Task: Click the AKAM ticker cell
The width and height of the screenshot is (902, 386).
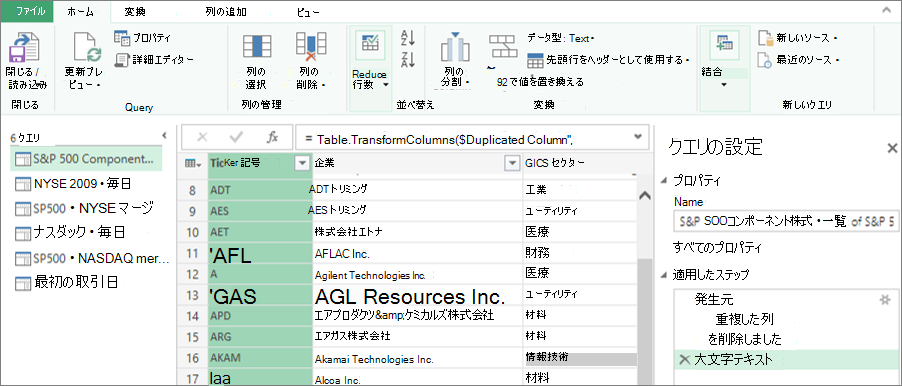Action: tap(261, 358)
